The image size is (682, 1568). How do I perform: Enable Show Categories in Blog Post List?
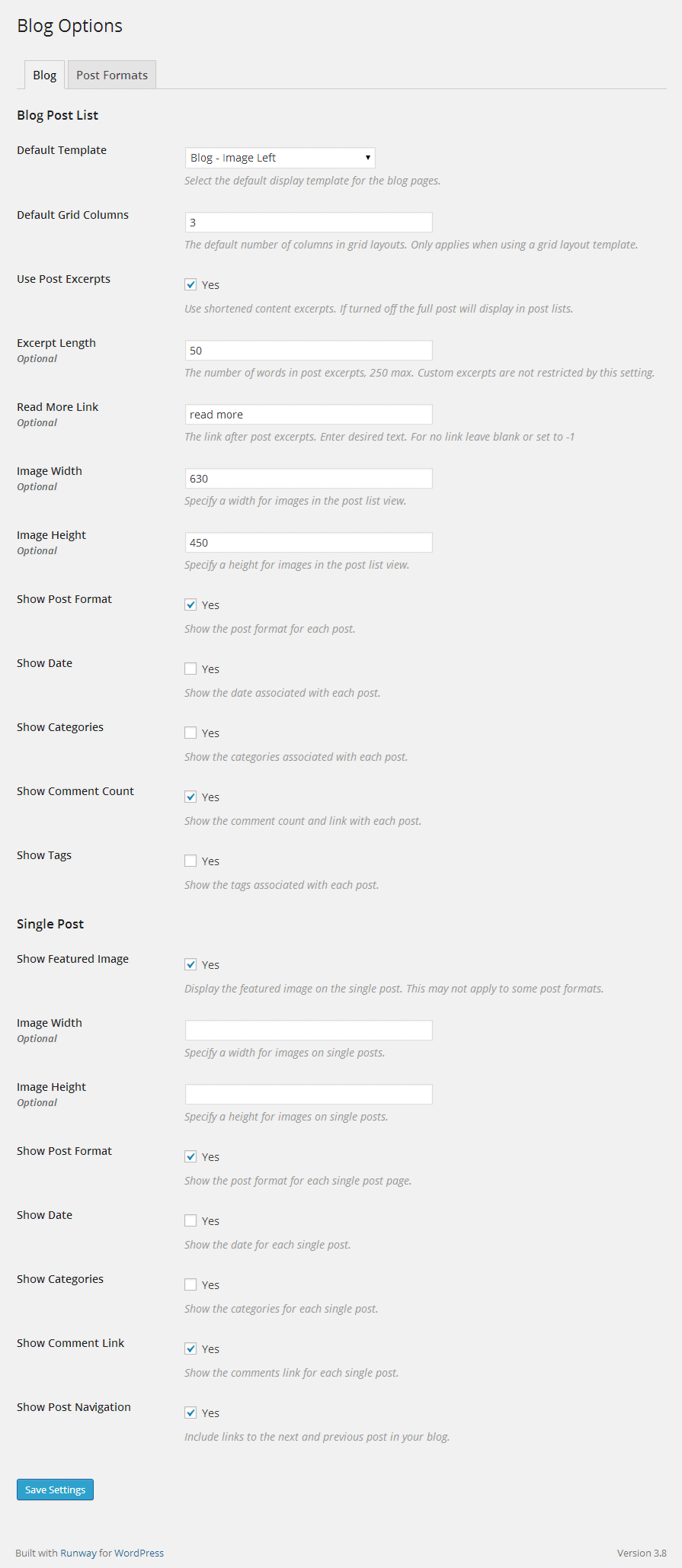click(191, 733)
